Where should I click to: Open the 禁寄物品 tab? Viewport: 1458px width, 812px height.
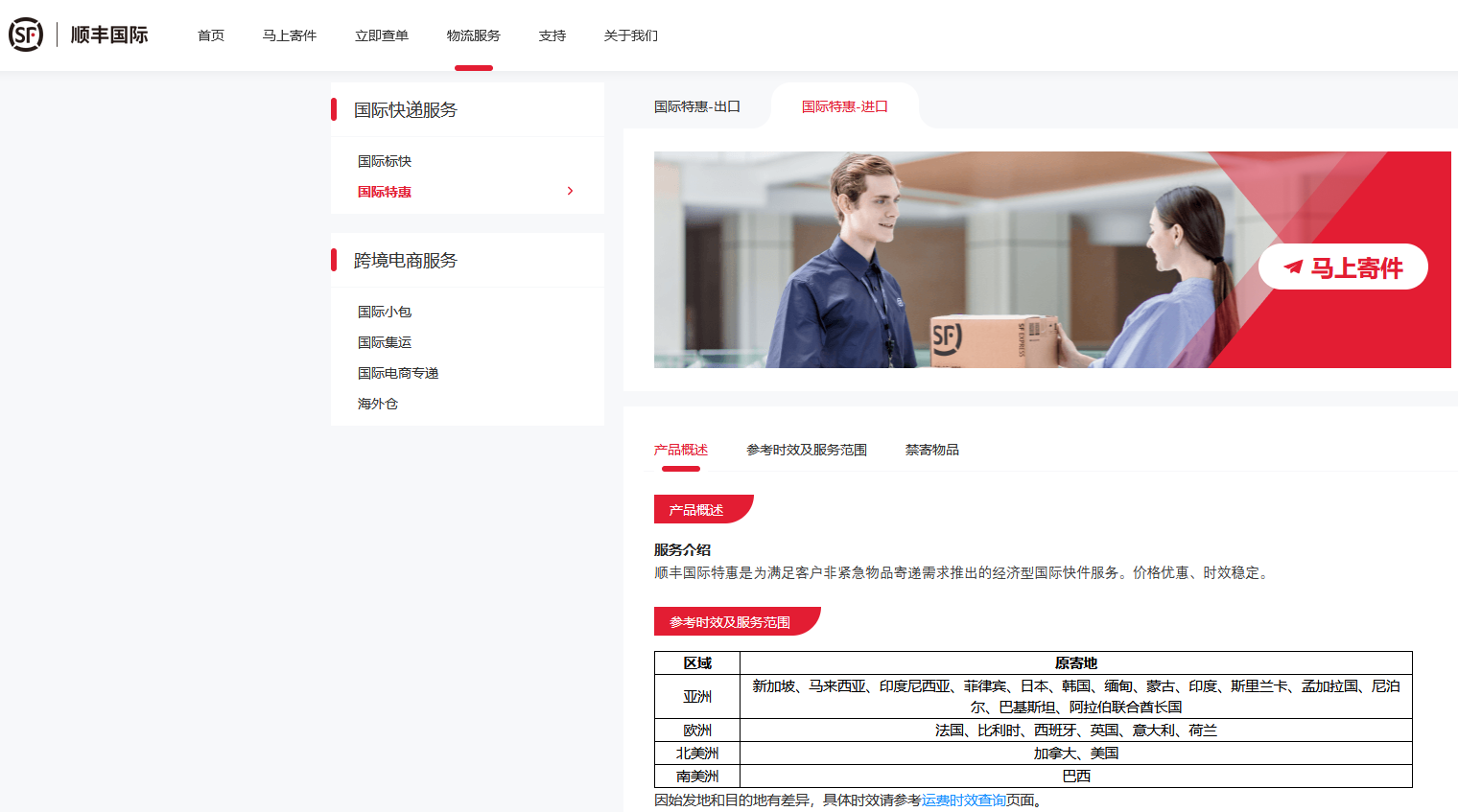tap(932, 450)
